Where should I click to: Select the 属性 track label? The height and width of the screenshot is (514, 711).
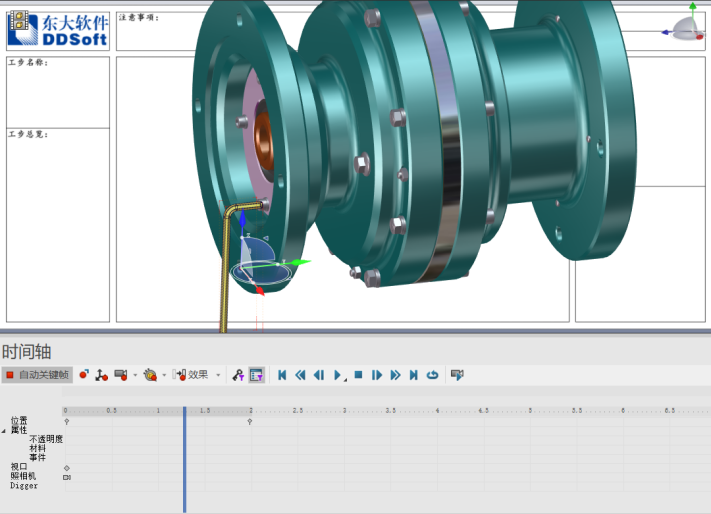[x=19, y=429]
